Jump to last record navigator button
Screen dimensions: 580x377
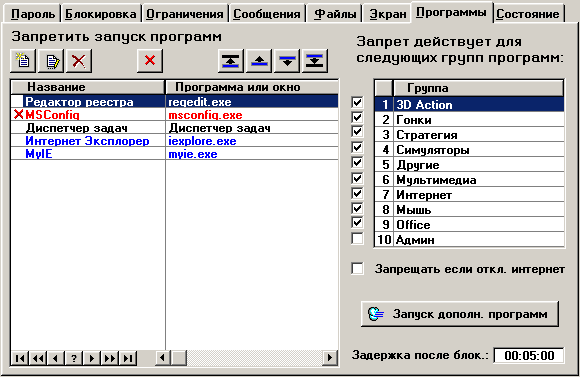click(128, 358)
